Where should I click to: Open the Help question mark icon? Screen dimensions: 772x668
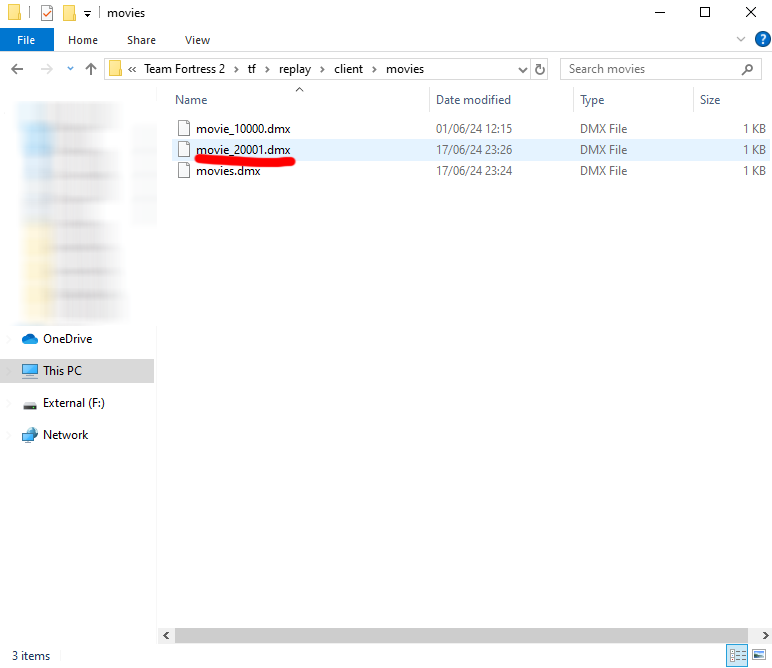pyautogui.click(x=762, y=39)
